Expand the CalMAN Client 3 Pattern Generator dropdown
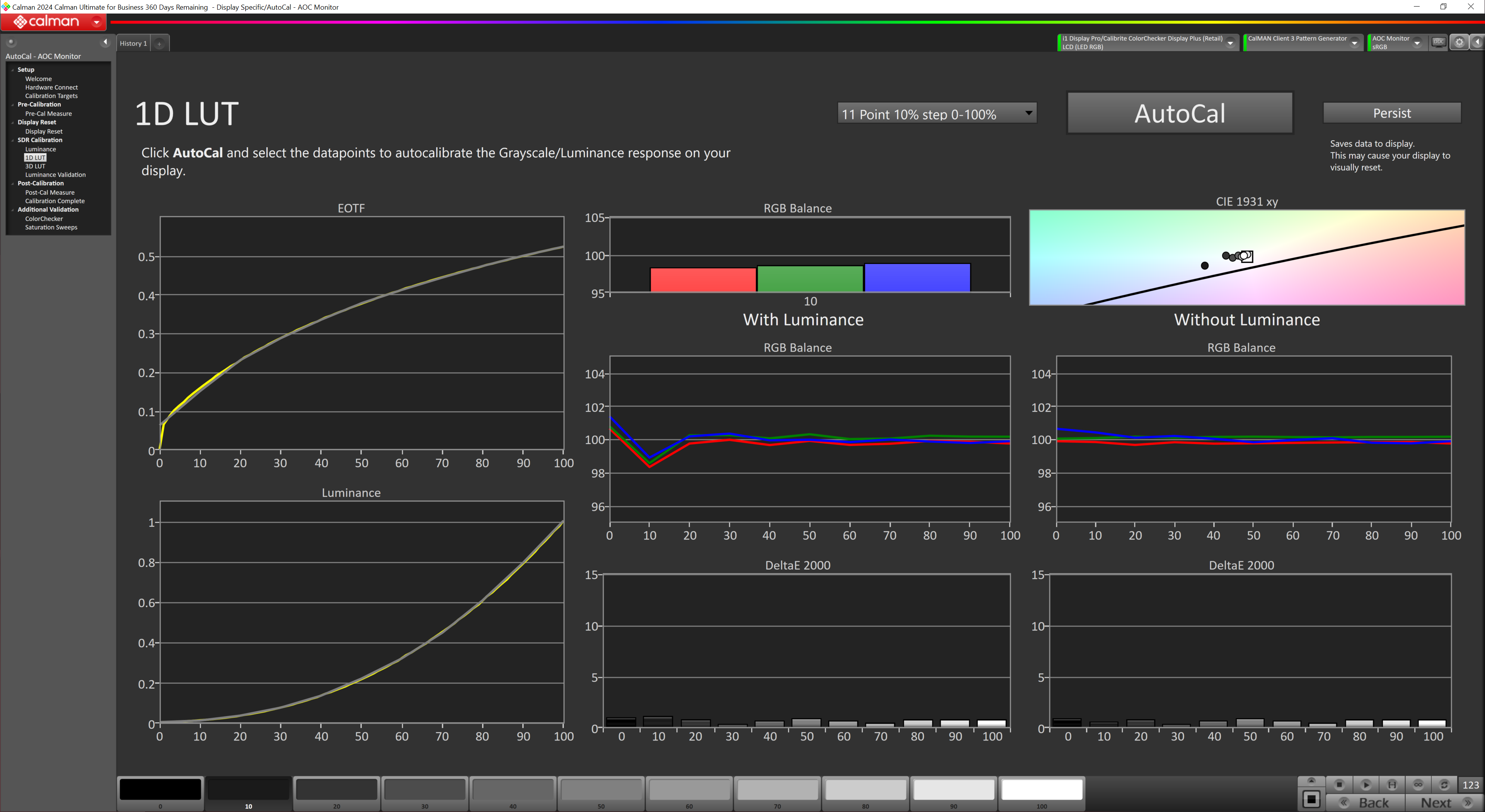Screen dimensions: 1485x812 tap(1354, 43)
